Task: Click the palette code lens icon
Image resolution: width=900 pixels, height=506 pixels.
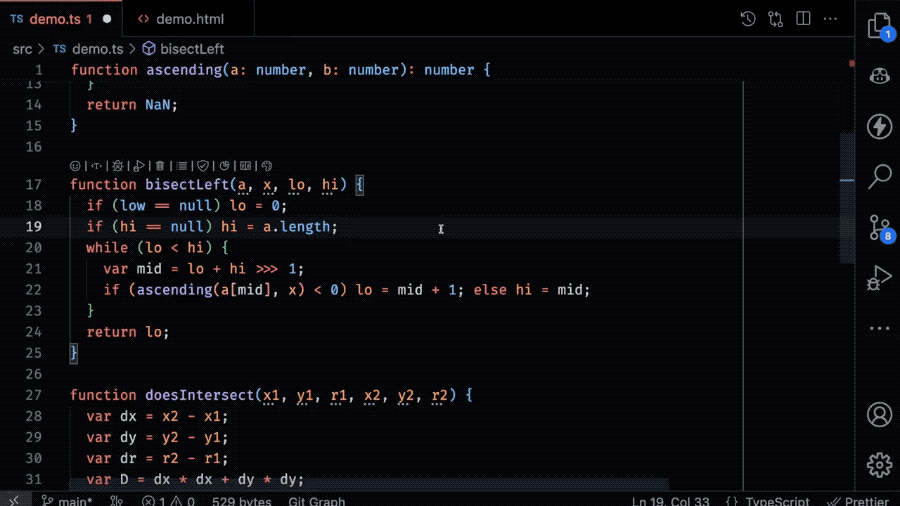Action: [x=267, y=166]
